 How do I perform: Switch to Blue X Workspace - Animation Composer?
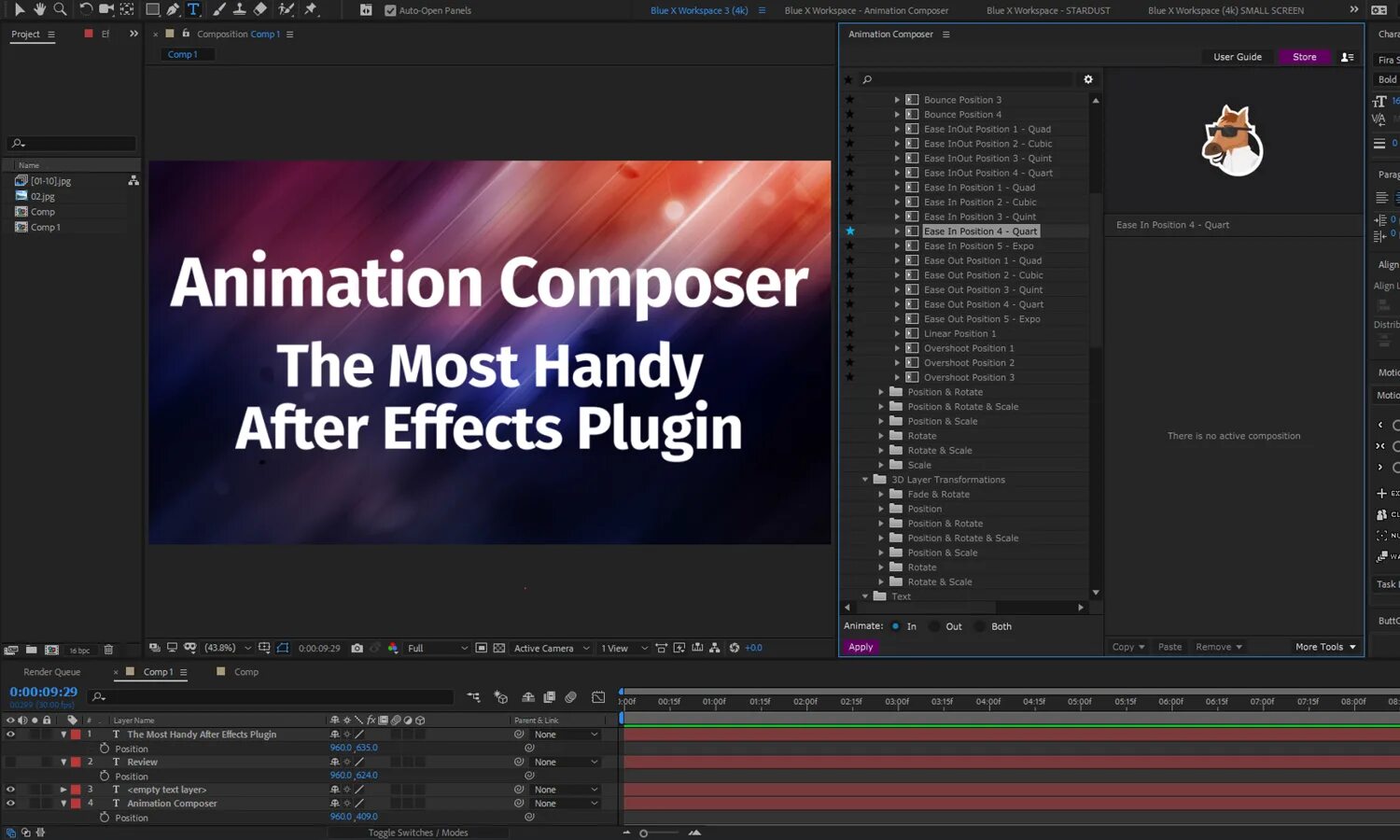[x=866, y=10]
